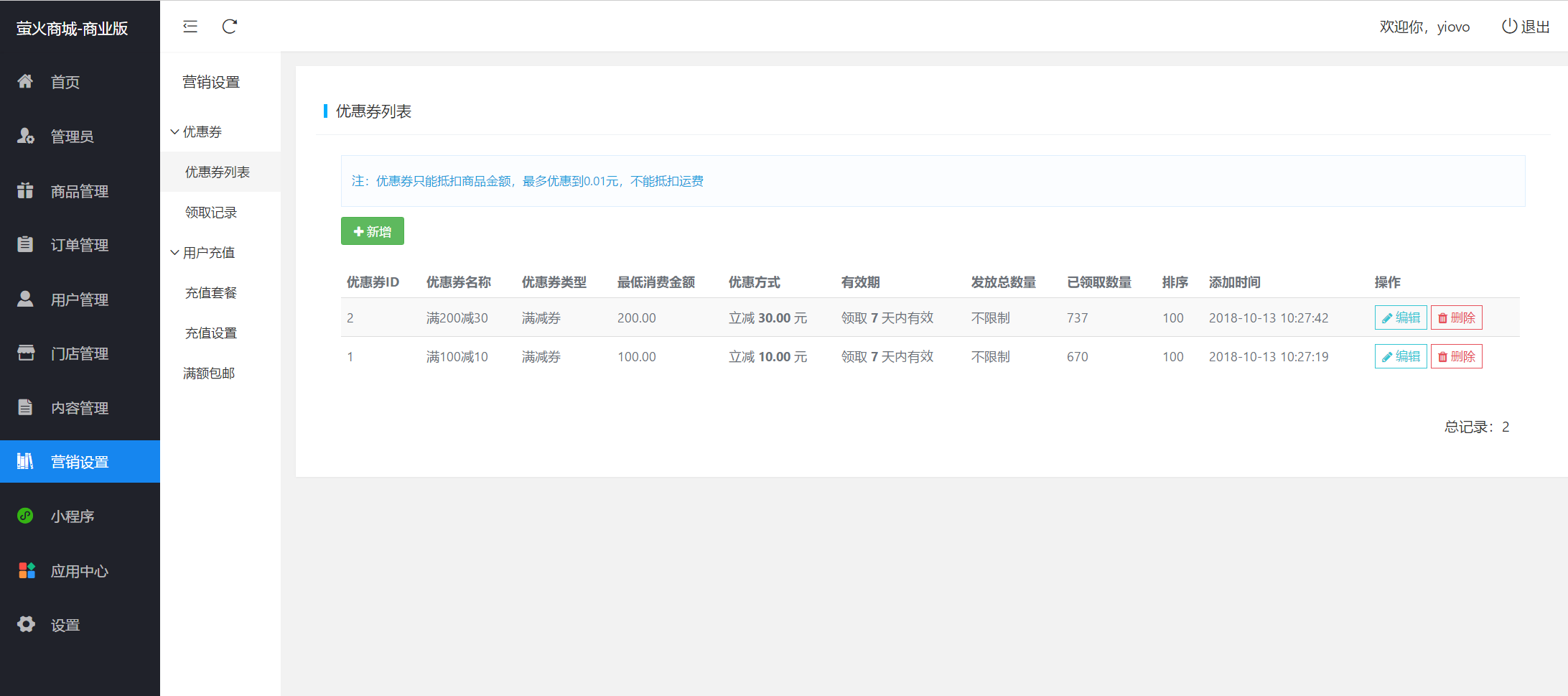This screenshot has width=1568, height=696.
Task: Go to 商品管理 gift icon menu
Action: click(26, 191)
